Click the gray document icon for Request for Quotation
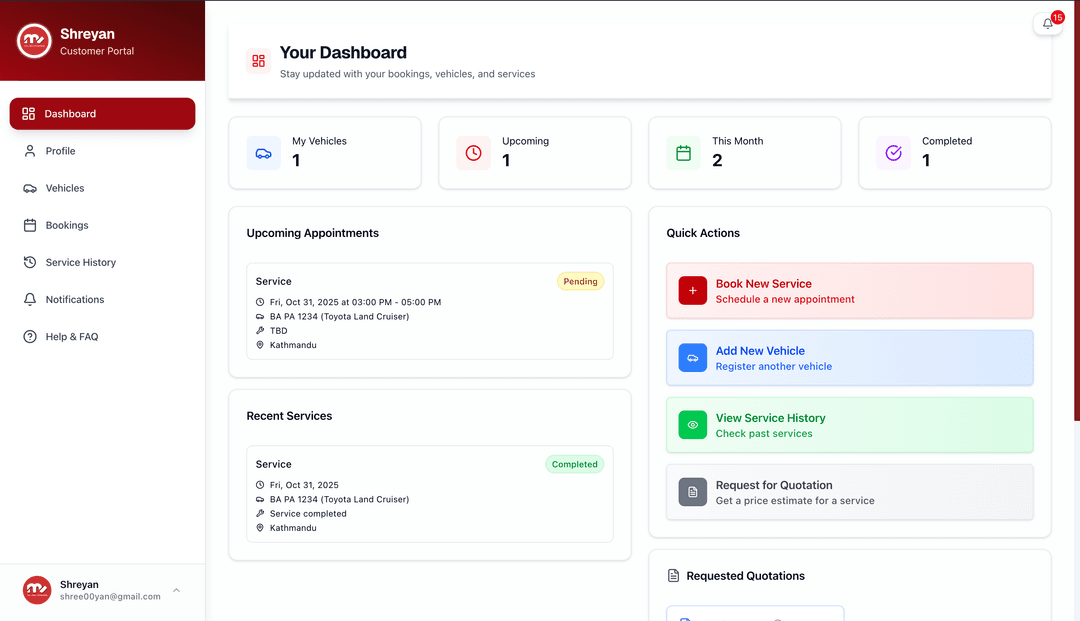This screenshot has height=621, width=1080. [692, 492]
